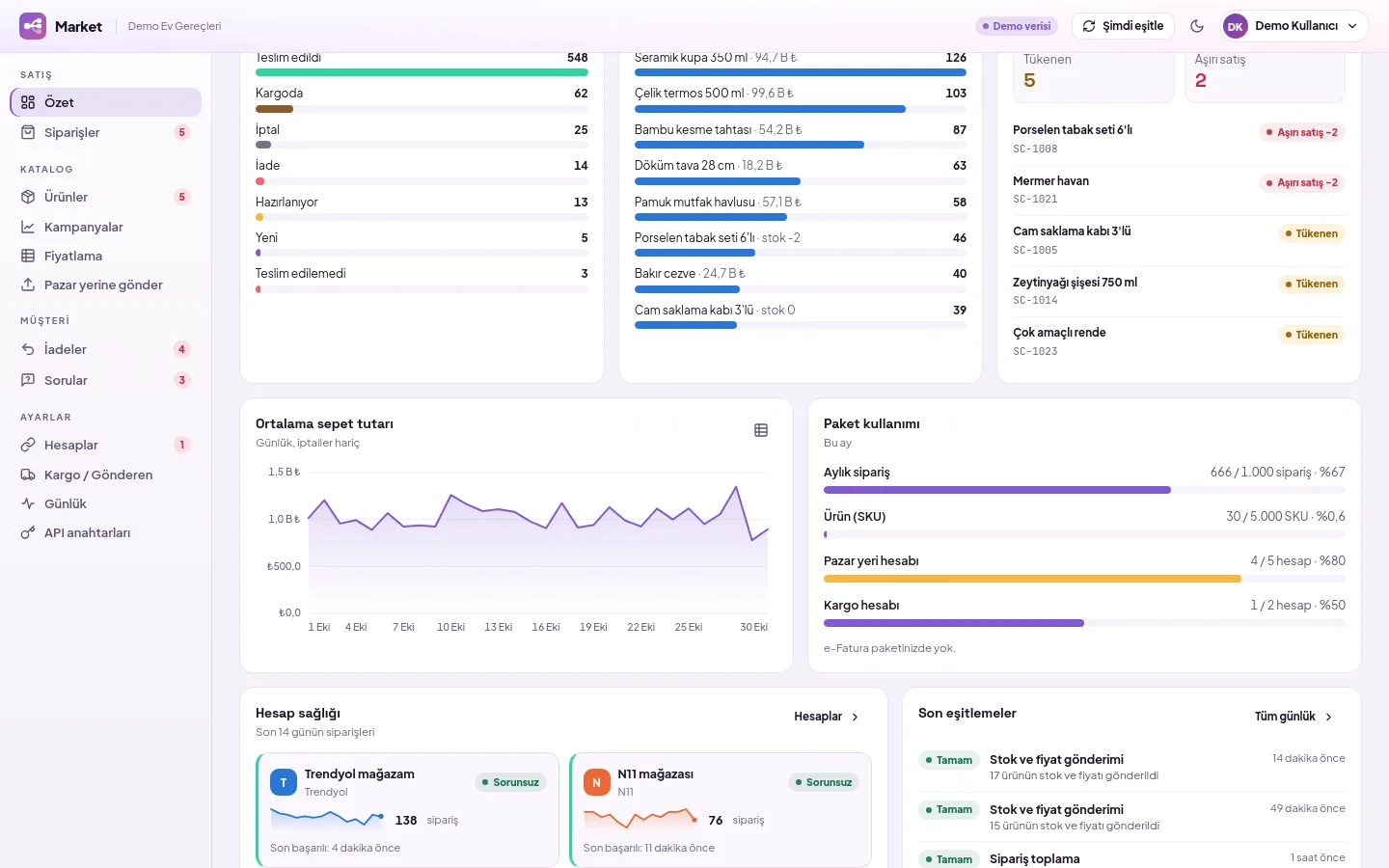Click the chevron next to Hesaplar link
Image resolution: width=1389 pixels, height=868 pixels.
coord(855,717)
